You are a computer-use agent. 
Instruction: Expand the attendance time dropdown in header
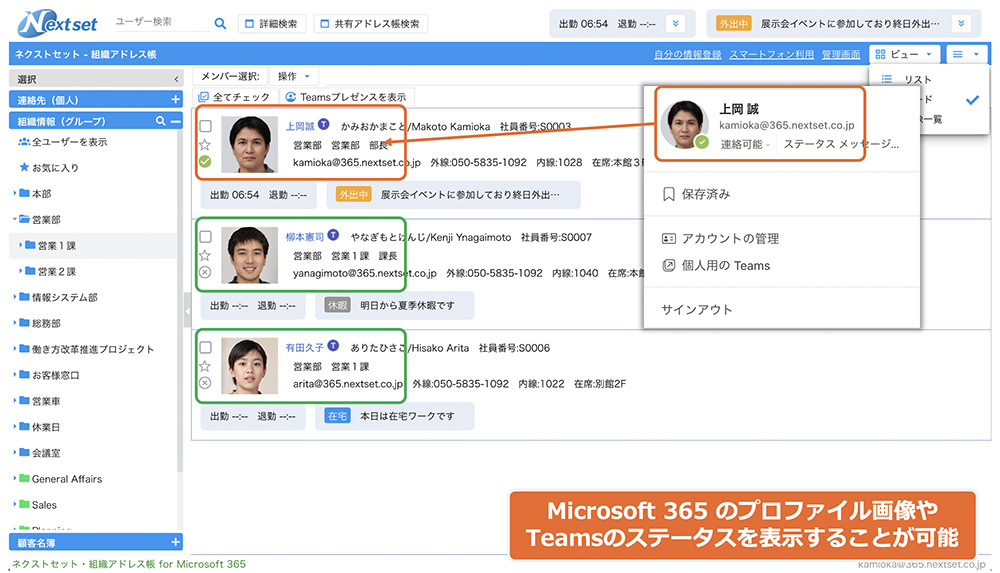tap(675, 24)
